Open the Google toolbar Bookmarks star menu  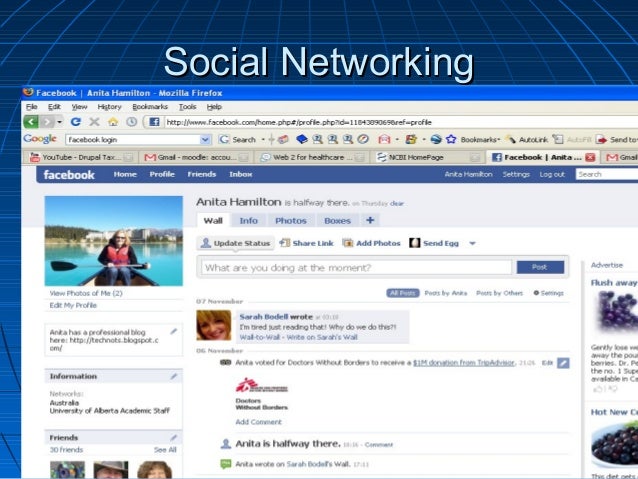472,140
